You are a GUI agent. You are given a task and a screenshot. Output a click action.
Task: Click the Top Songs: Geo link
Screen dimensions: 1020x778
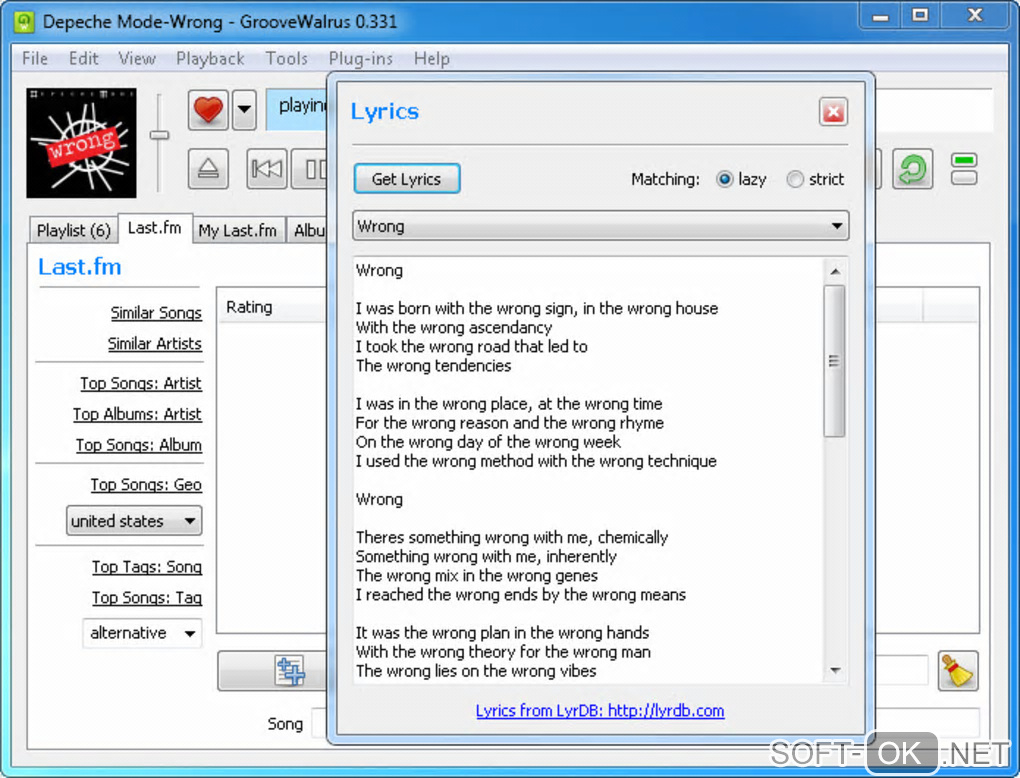(x=146, y=485)
